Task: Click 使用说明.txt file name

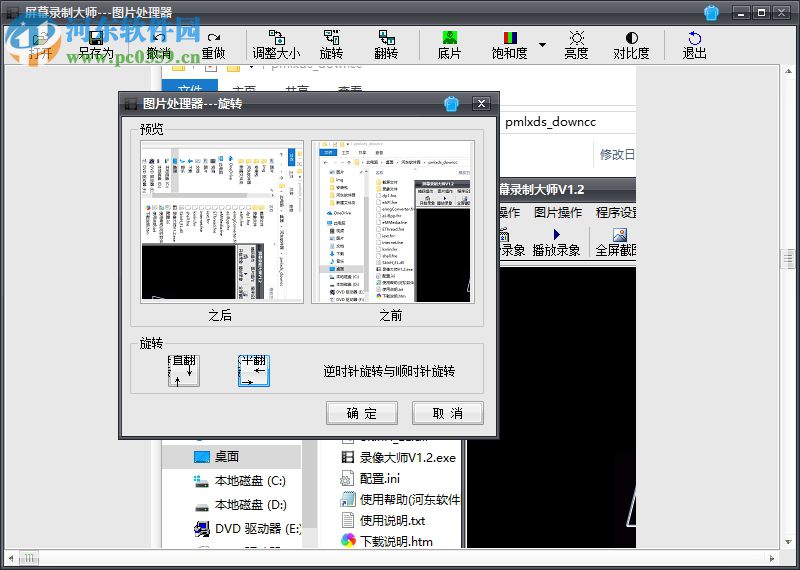Action: click(392, 521)
